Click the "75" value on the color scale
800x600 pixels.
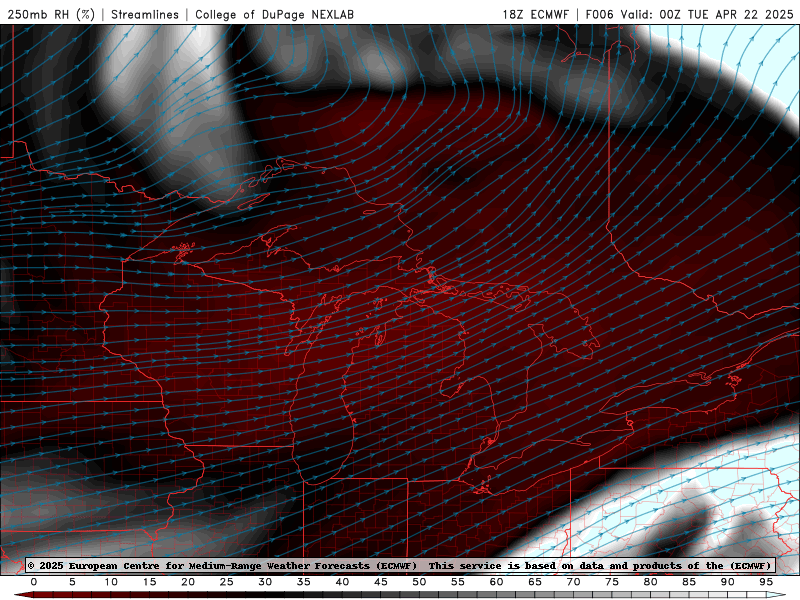coord(612,582)
